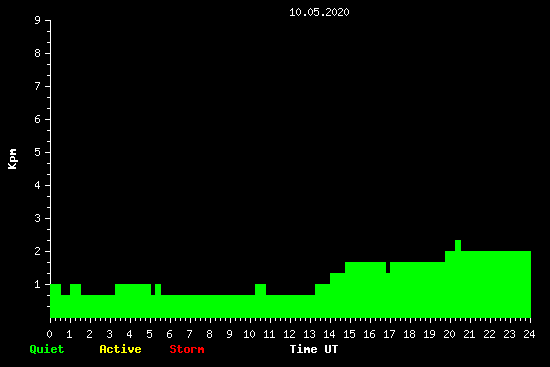Click the 1 on the Kpm axis
Viewport: 550px width, 367px height.
tap(38, 284)
